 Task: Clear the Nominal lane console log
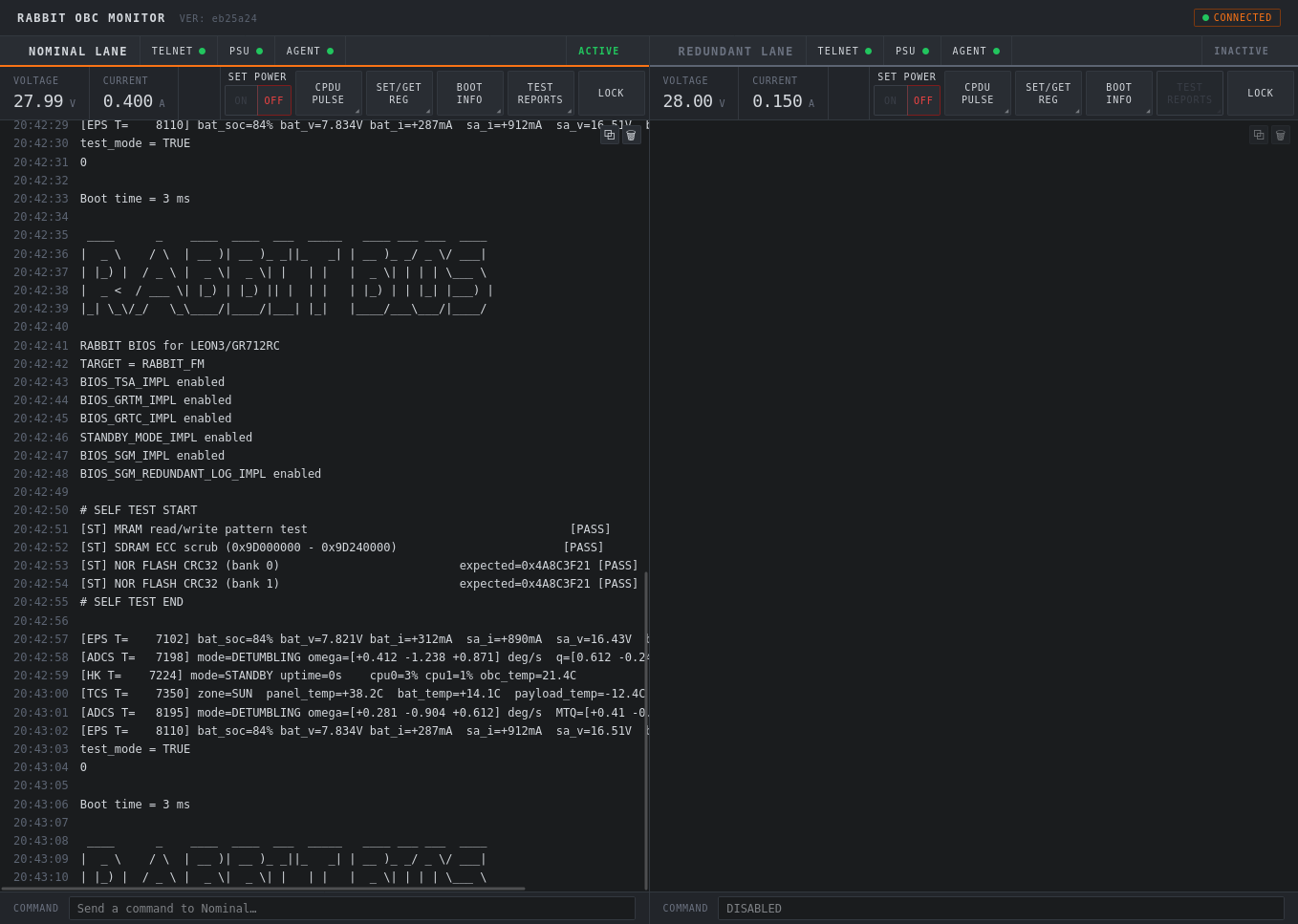[631, 136]
